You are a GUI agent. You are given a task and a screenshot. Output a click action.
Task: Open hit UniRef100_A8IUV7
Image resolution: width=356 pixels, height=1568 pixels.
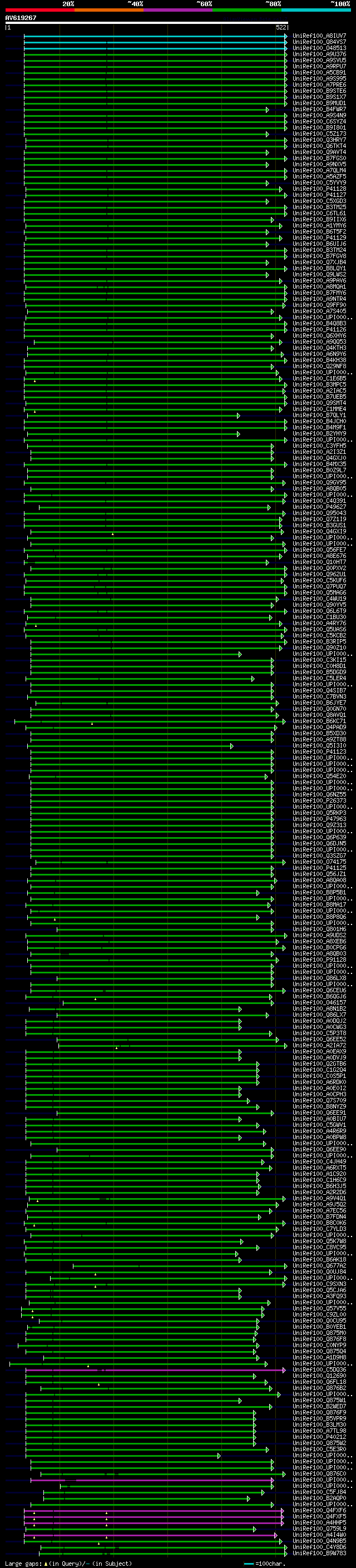319,36
